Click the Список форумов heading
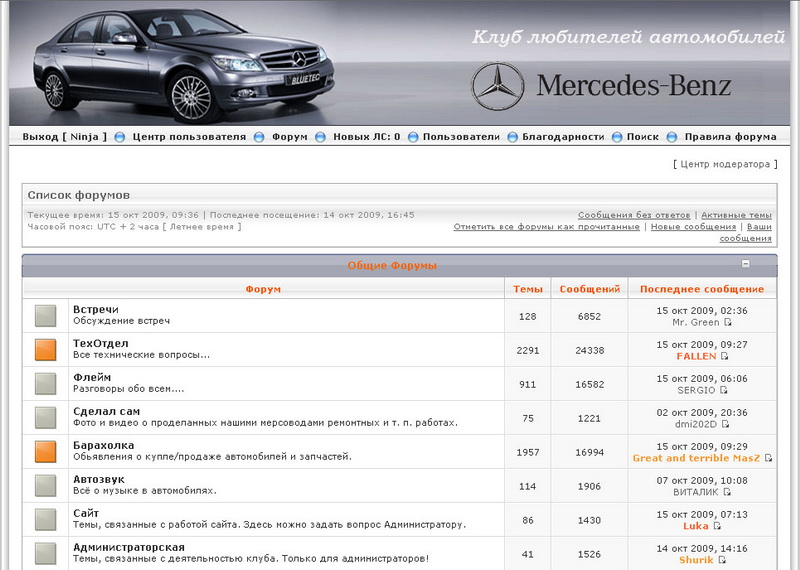800x570 pixels. pyautogui.click(x=79, y=195)
